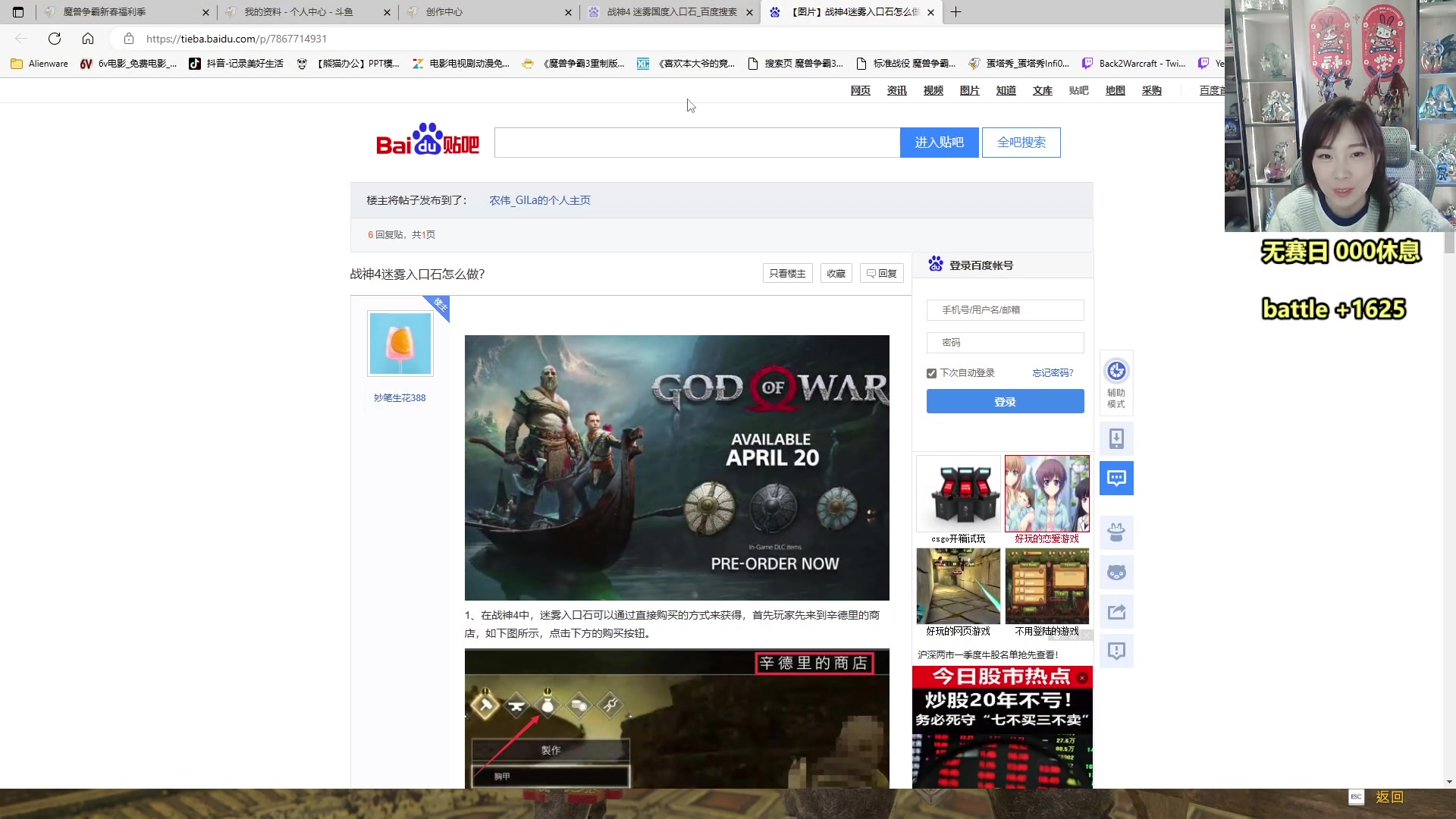Click the 进入贴吧 button
The image size is (1456, 819).
pyautogui.click(x=939, y=143)
